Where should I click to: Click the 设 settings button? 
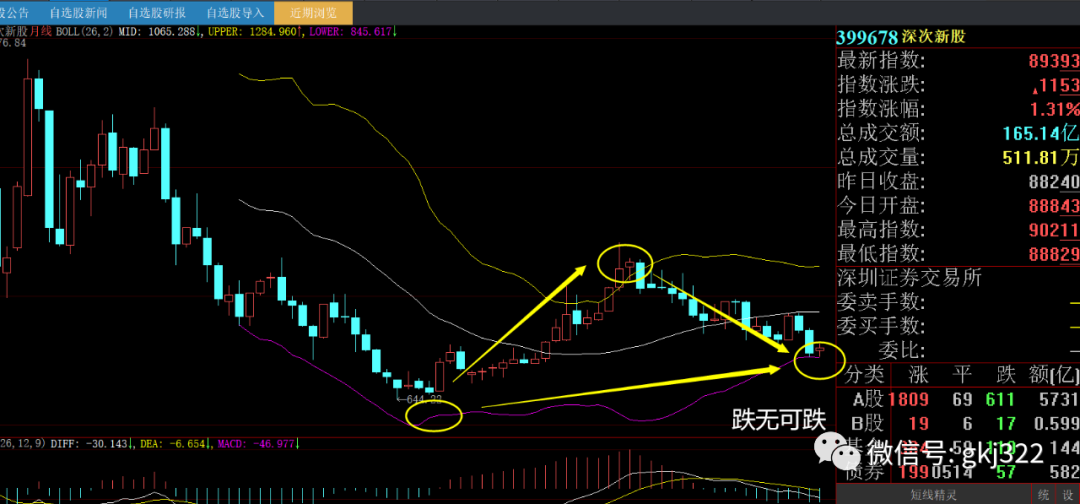coord(1068,494)
